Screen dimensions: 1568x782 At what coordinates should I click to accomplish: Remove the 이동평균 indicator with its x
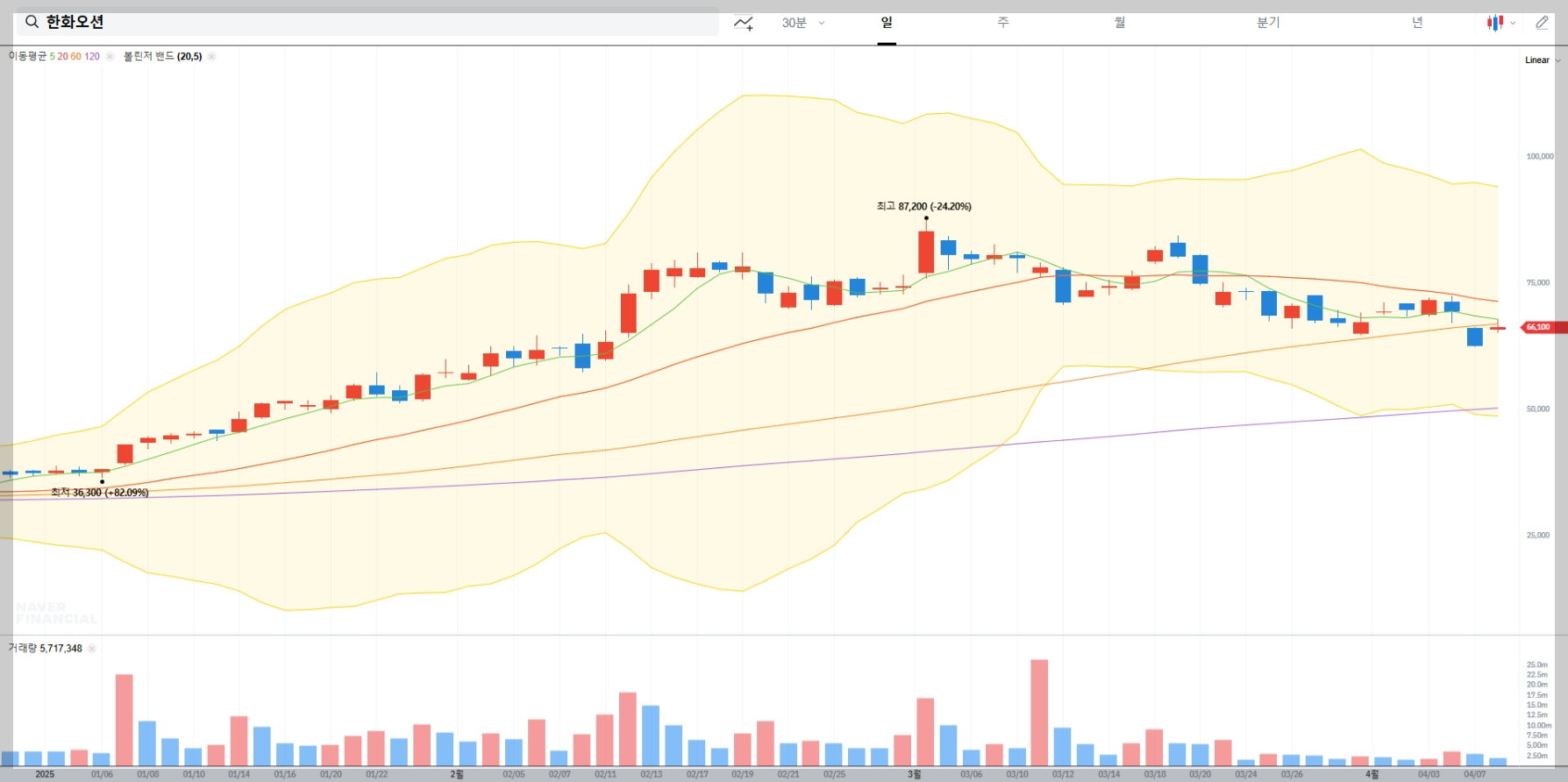[x=110, y=56]
